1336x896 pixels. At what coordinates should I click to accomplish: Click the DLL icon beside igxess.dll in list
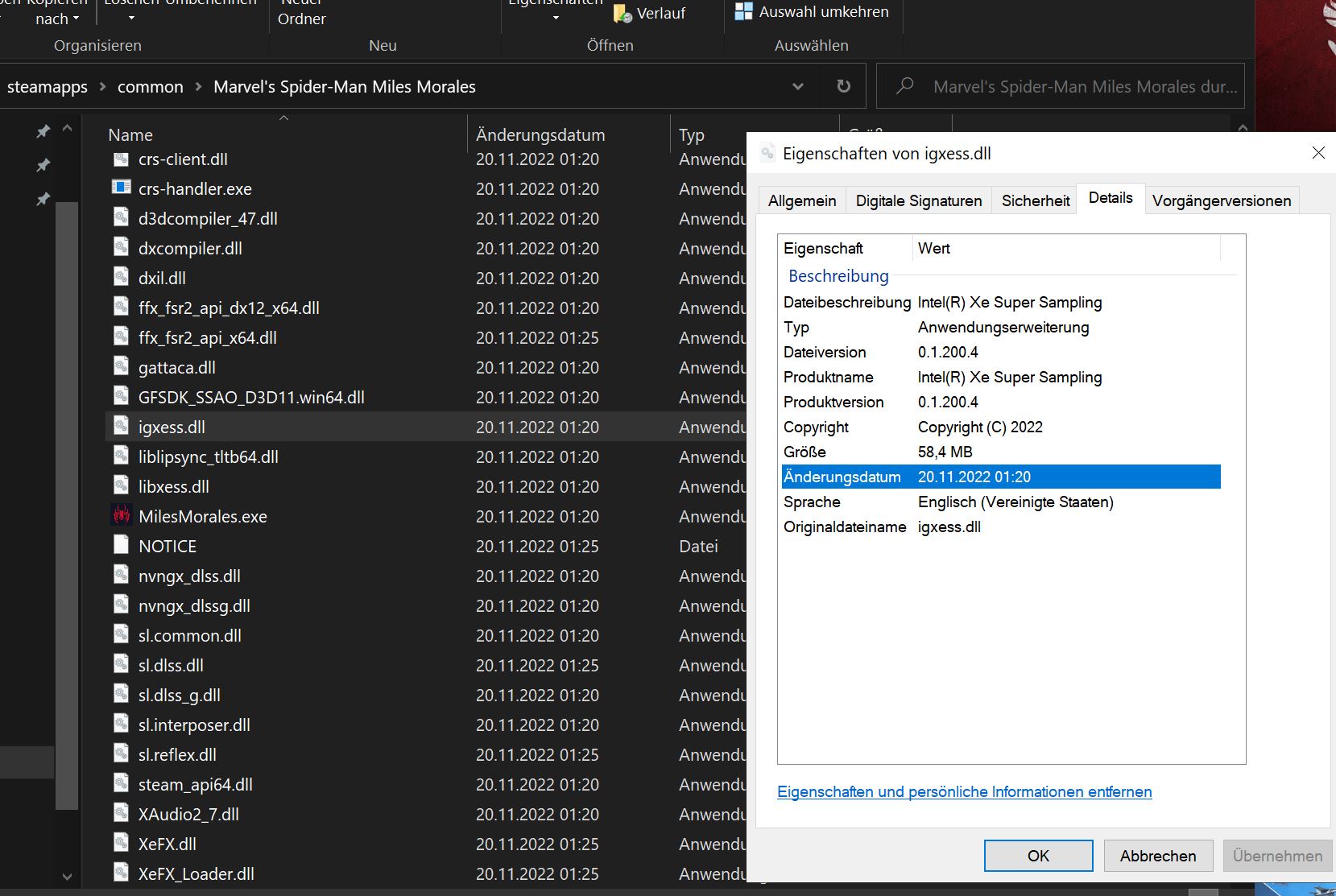(x=121, y=426)
